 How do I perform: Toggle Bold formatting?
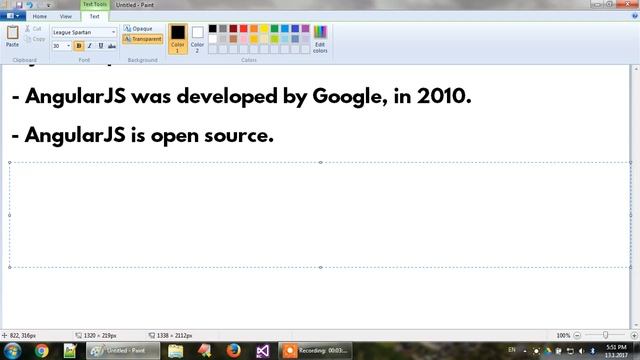(79, 46)
